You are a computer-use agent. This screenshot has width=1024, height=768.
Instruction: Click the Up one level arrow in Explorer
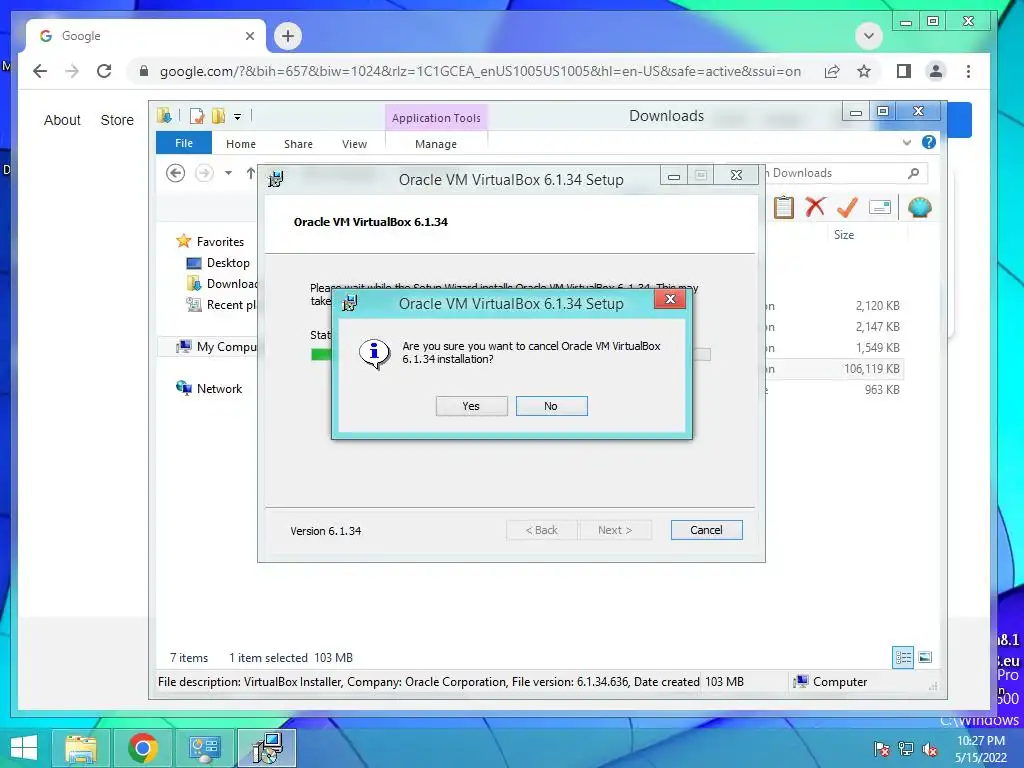[x=251, y=173]
